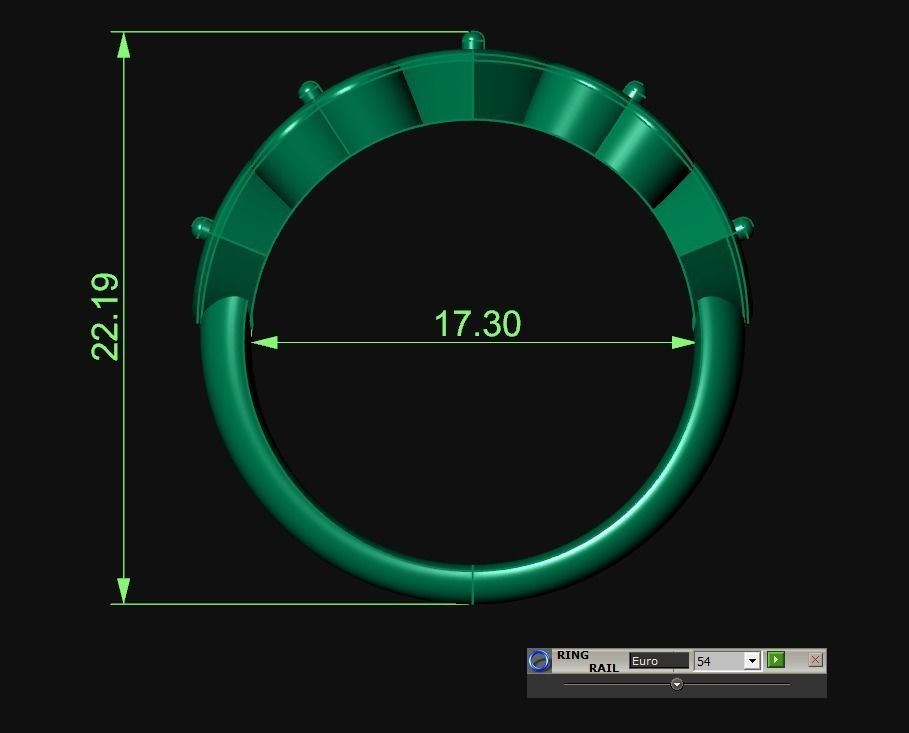Click the 17.30 inner diameter dimension
The width and height of the screenshot is (909, 733).
click(478, 324)
